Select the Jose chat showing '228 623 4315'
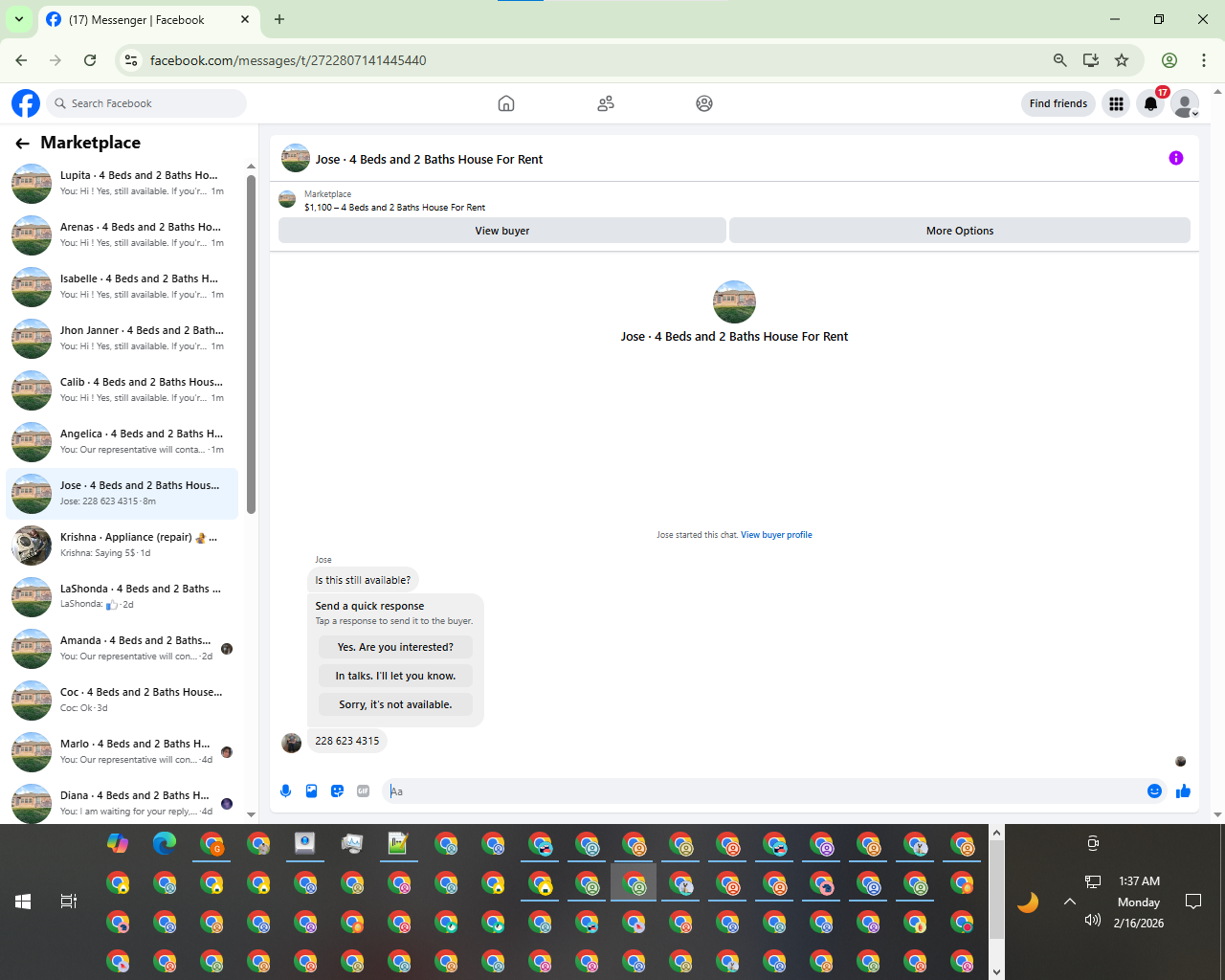 coord(122,493)
